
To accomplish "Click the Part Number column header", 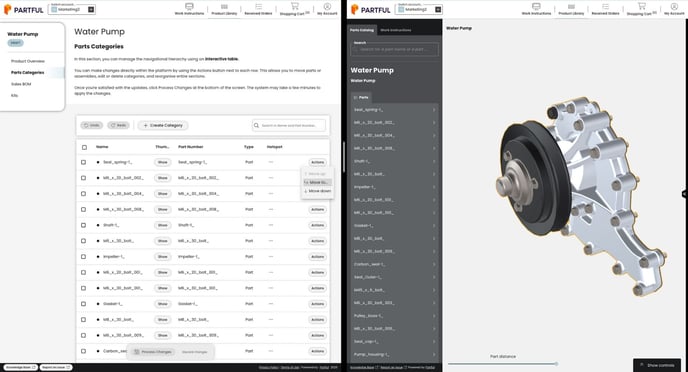I will click(190, 147).
